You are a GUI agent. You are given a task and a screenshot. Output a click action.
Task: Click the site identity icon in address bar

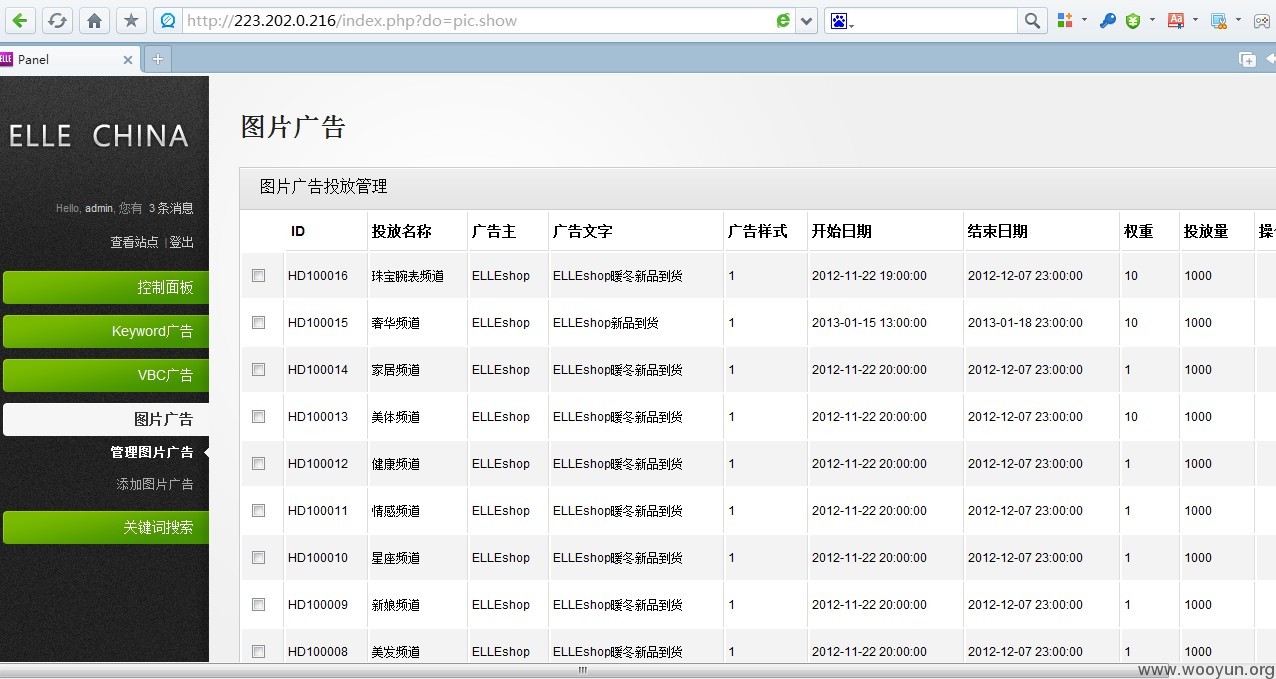click(x=168, y=20)
